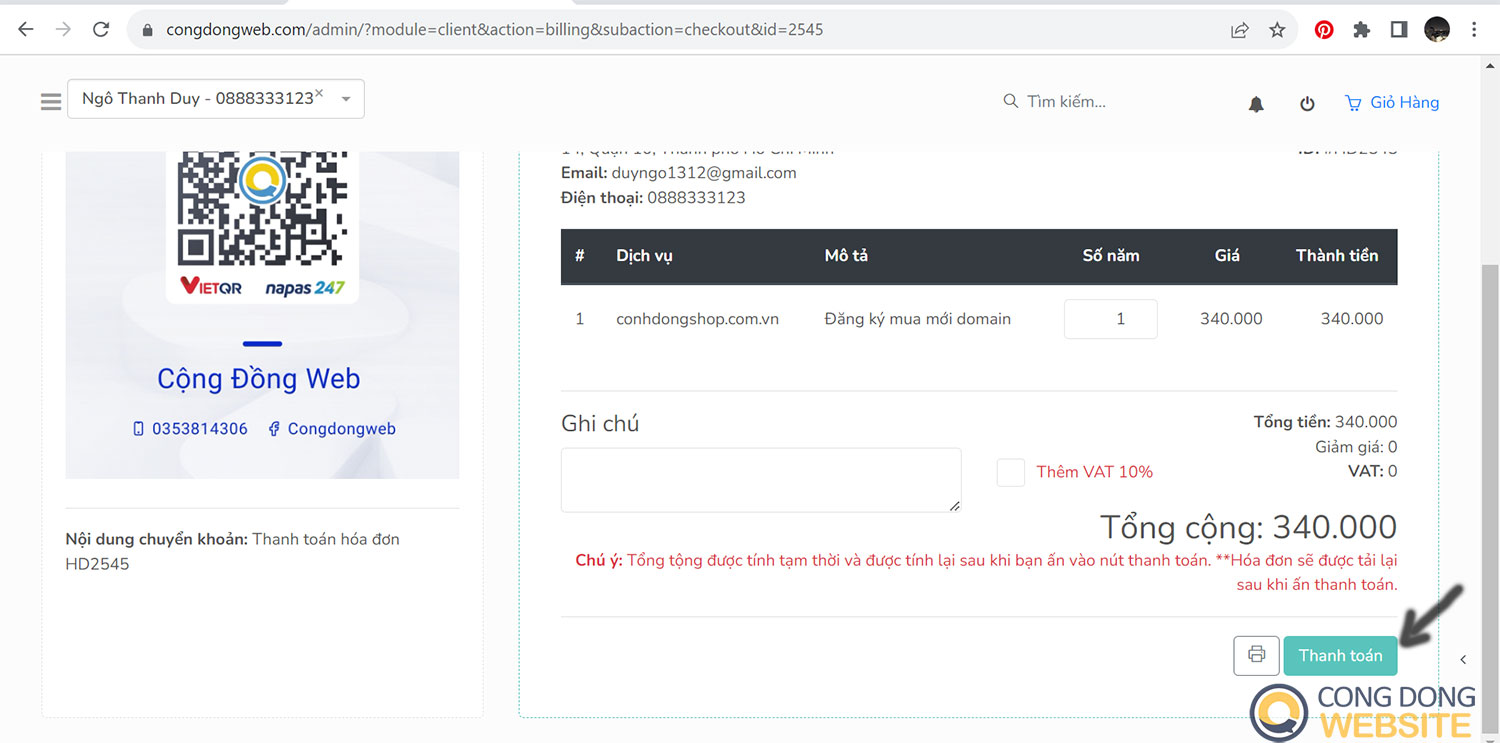Viewport: 1500px width, 743px height.
Task: Open the browser extensions puzzle menu
Action: [x=1361, y=30]
